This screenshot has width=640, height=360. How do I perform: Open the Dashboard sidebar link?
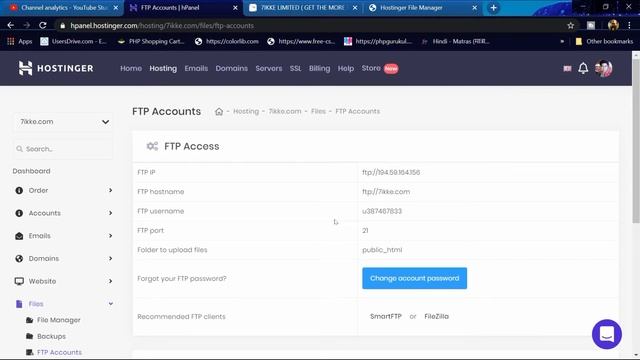coord(31,171)
